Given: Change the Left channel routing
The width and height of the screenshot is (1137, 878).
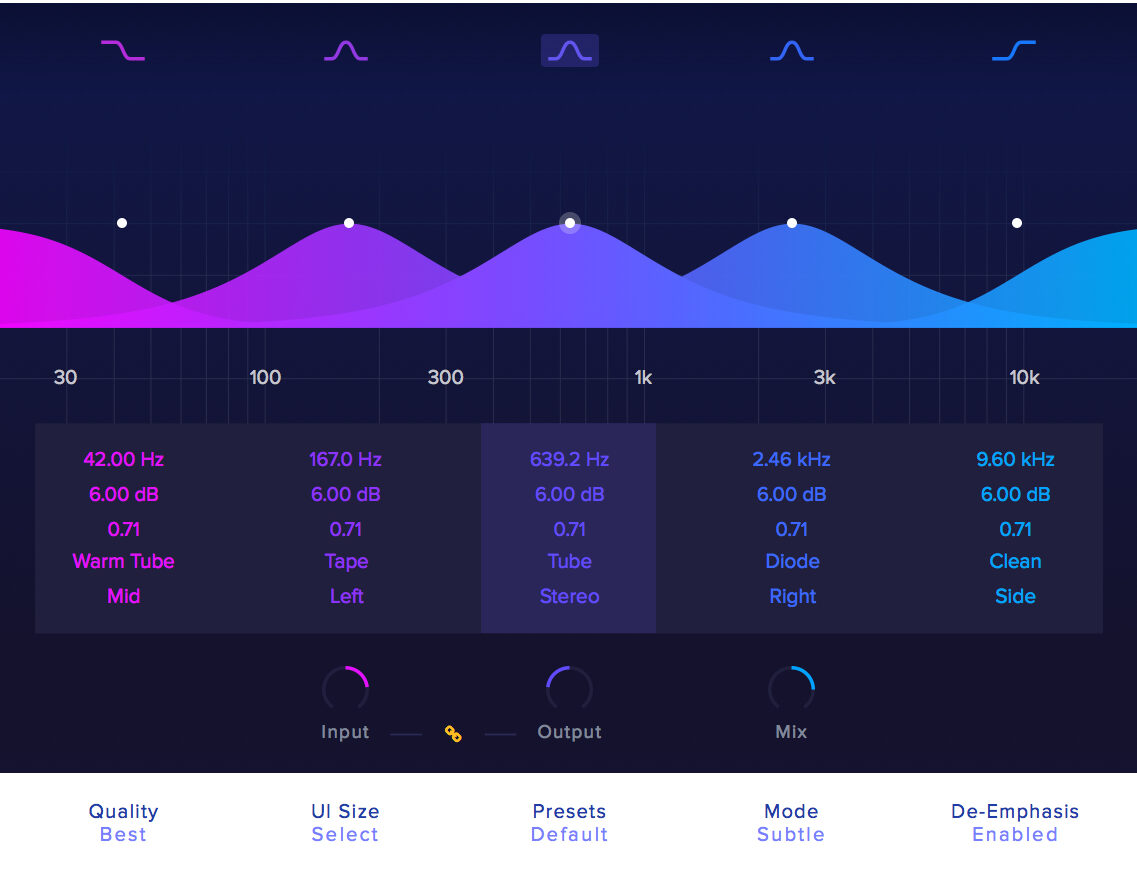Looking at the screenshot, I should [x=347, y=596].
